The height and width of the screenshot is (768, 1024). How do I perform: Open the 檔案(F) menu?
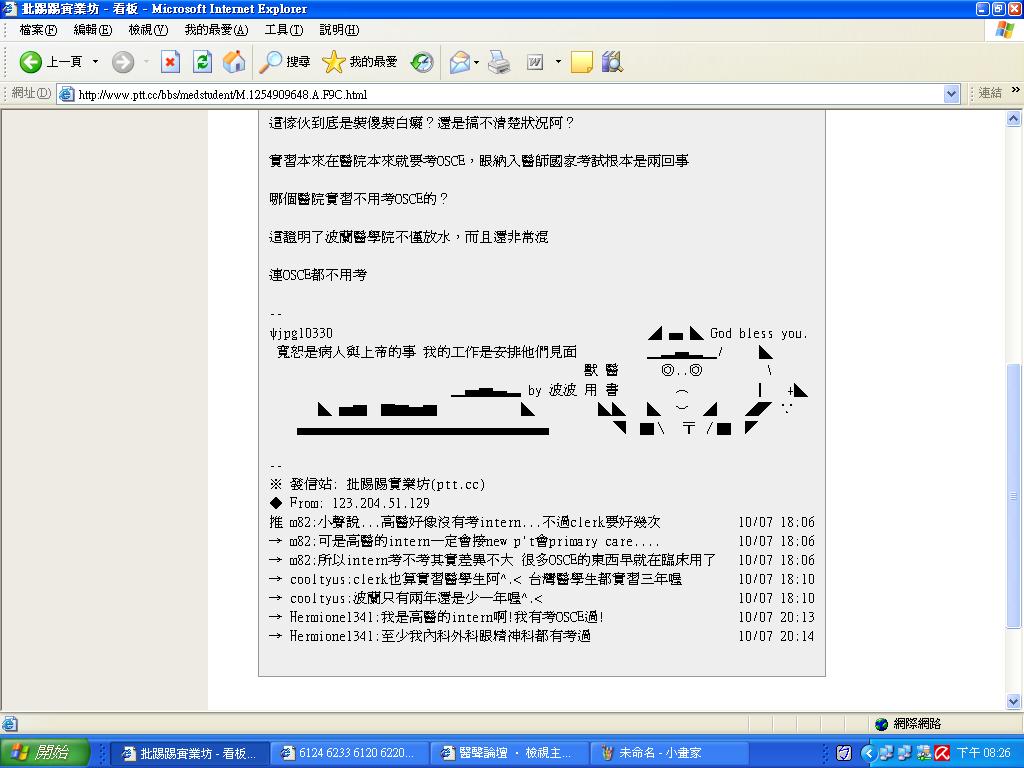coord(38,30)
